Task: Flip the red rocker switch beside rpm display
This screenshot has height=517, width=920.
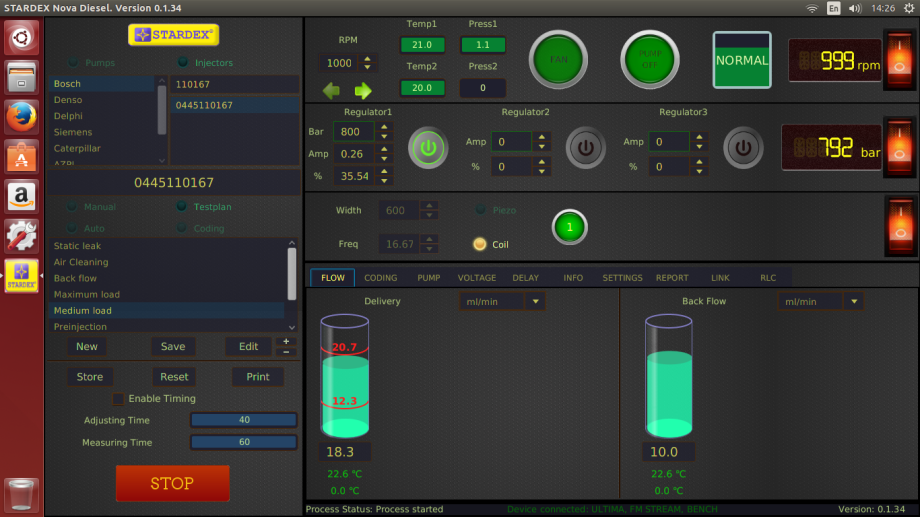Action: click(x=899, y=61)
